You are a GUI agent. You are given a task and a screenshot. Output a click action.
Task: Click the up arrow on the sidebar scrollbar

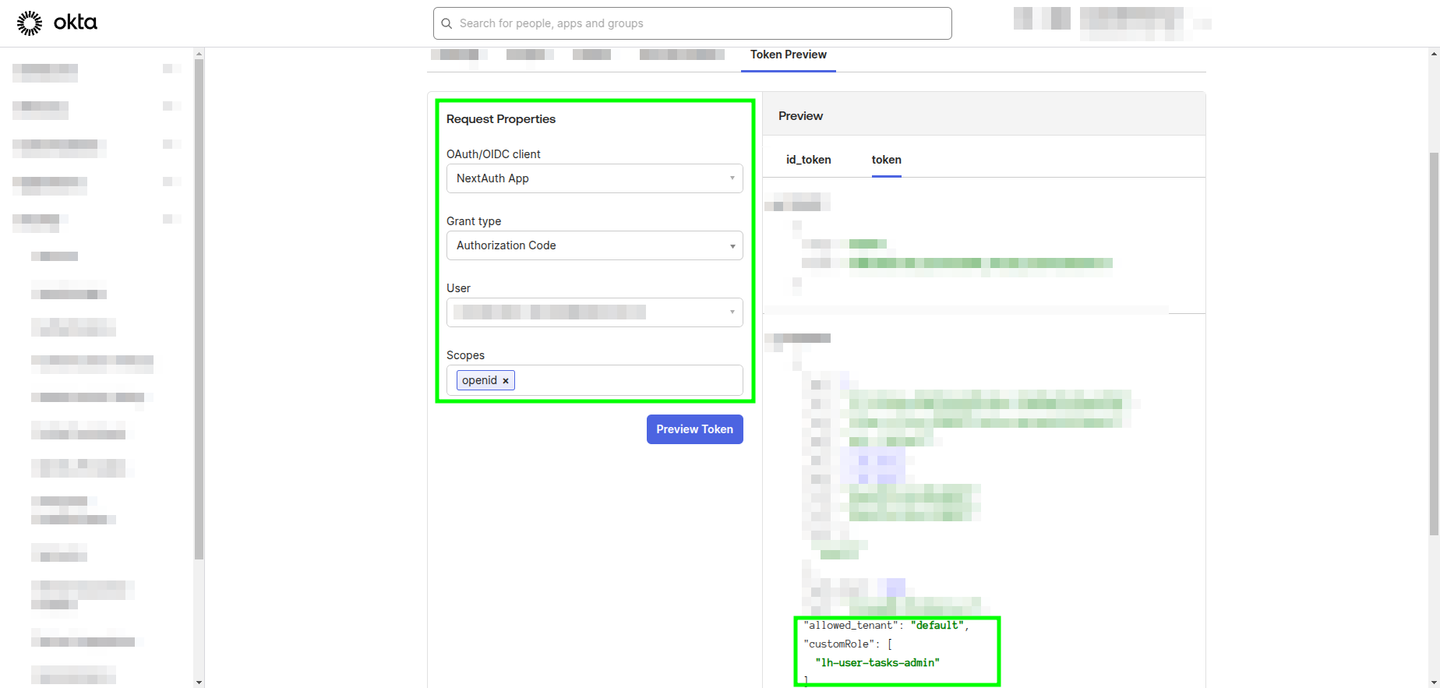198,54
